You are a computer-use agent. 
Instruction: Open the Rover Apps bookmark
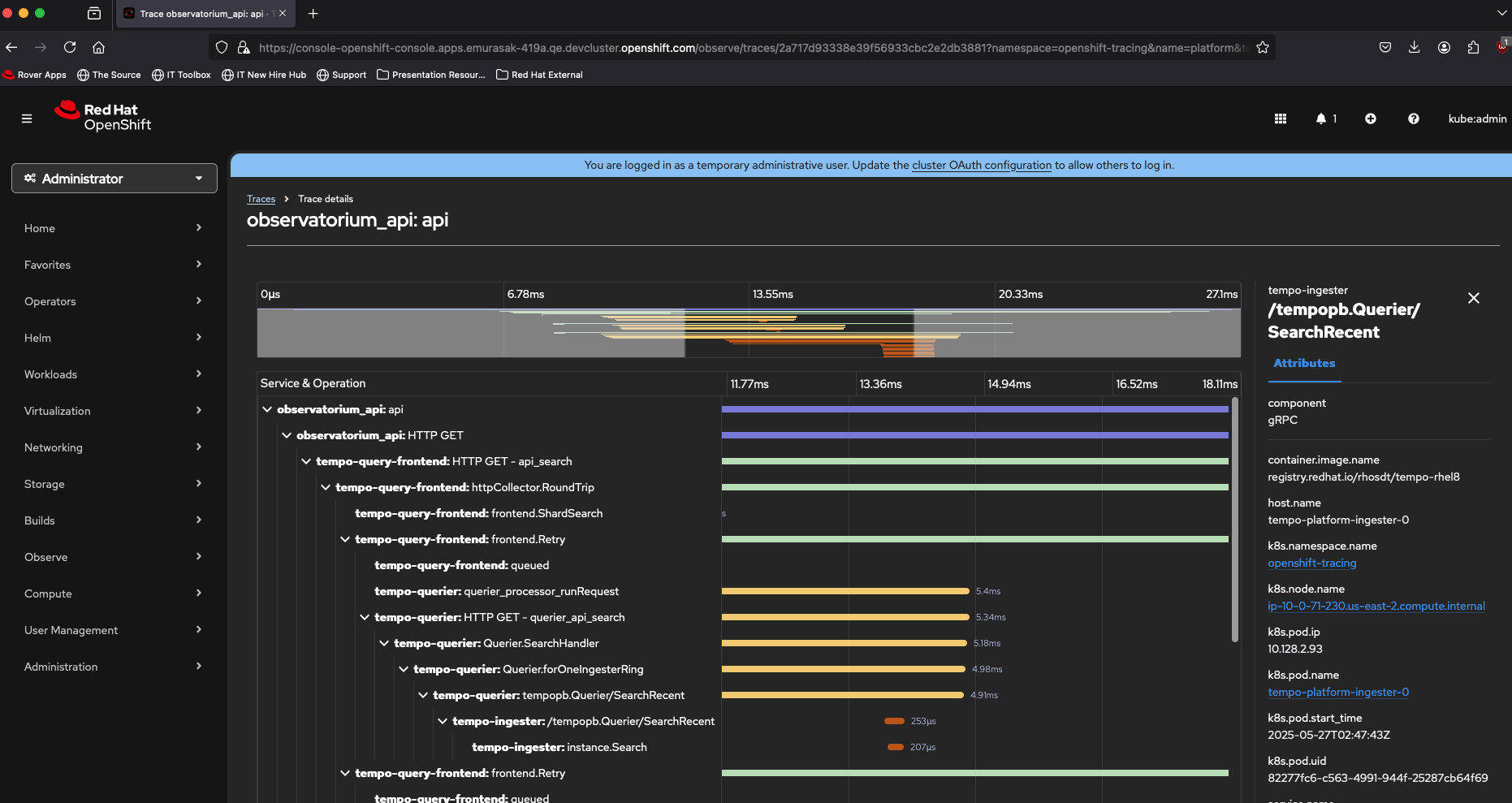click(35, 75)
